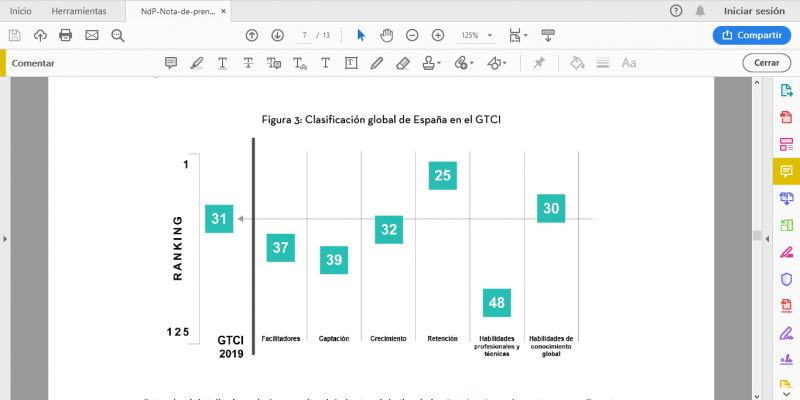
Task: Pick the pencil drawing tool
Action: pyautogui.click(x=376, y=63)
